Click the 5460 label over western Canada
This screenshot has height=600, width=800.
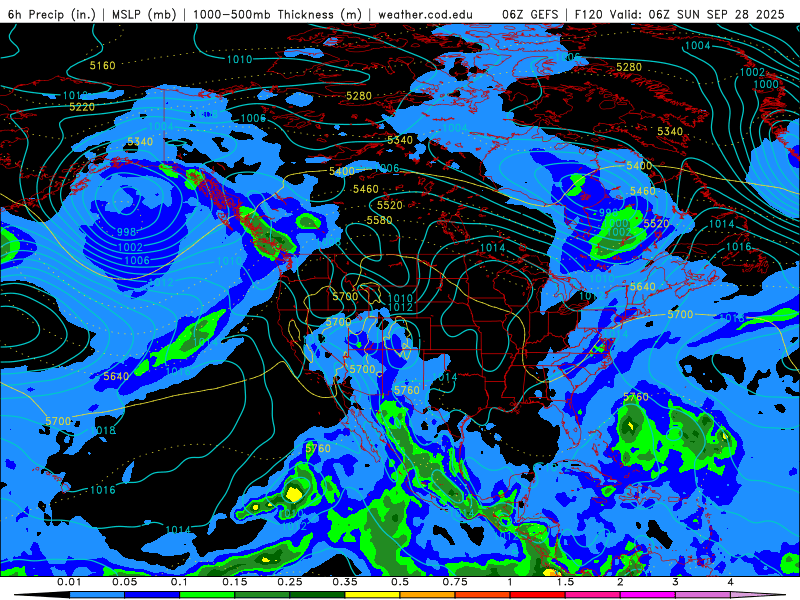tap(366, 189)
